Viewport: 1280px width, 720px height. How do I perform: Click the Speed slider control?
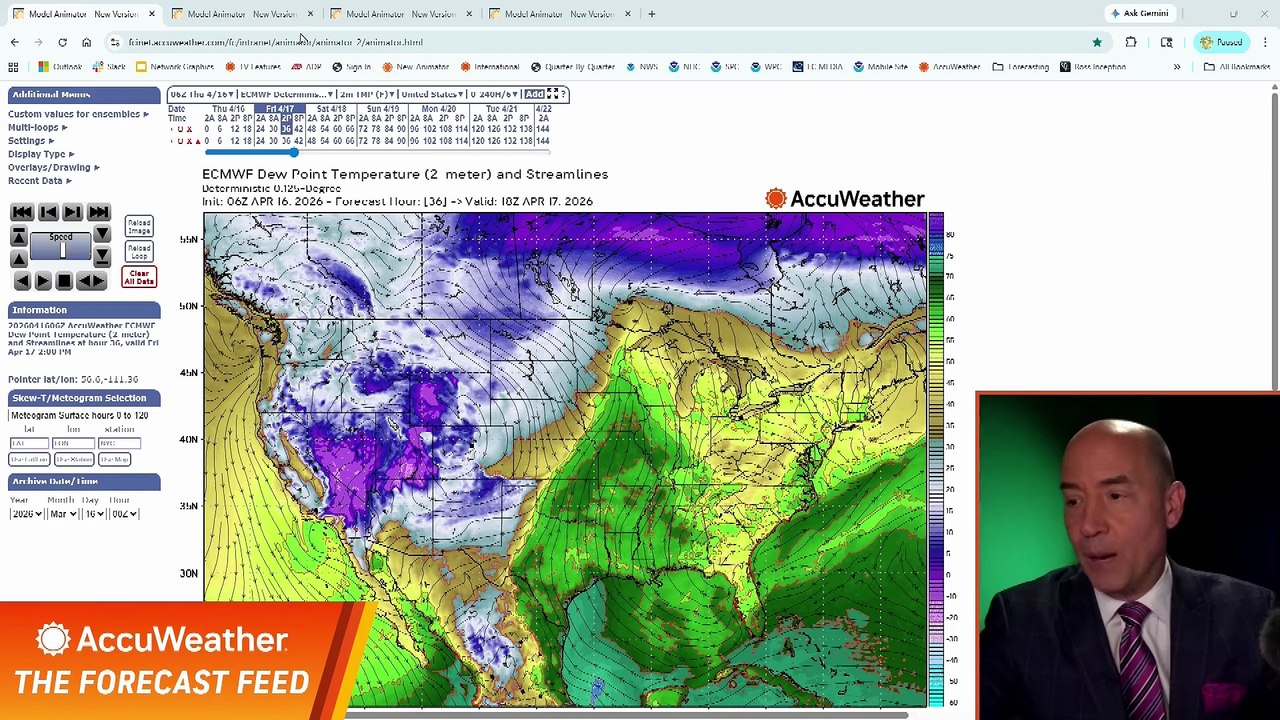pyautogui.click(x=61, y=248)
